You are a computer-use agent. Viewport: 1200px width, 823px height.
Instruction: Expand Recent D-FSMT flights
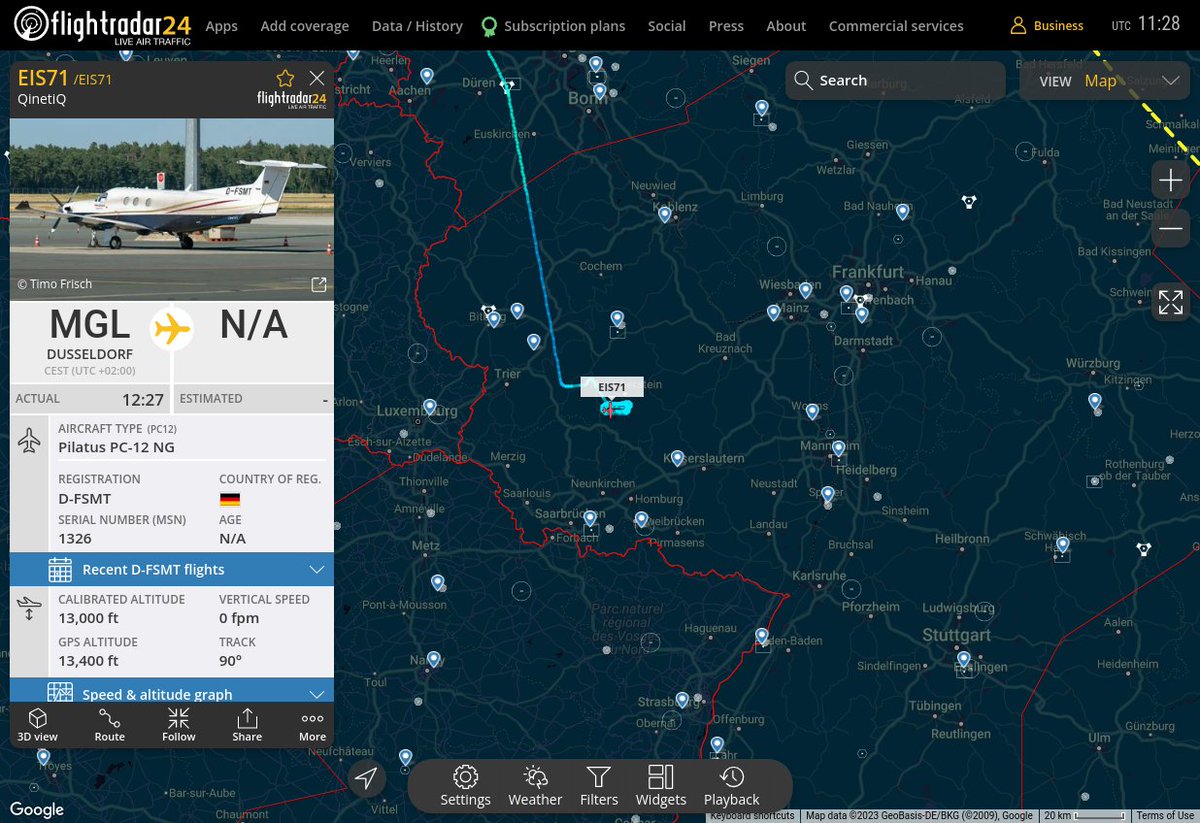point(172,569)
